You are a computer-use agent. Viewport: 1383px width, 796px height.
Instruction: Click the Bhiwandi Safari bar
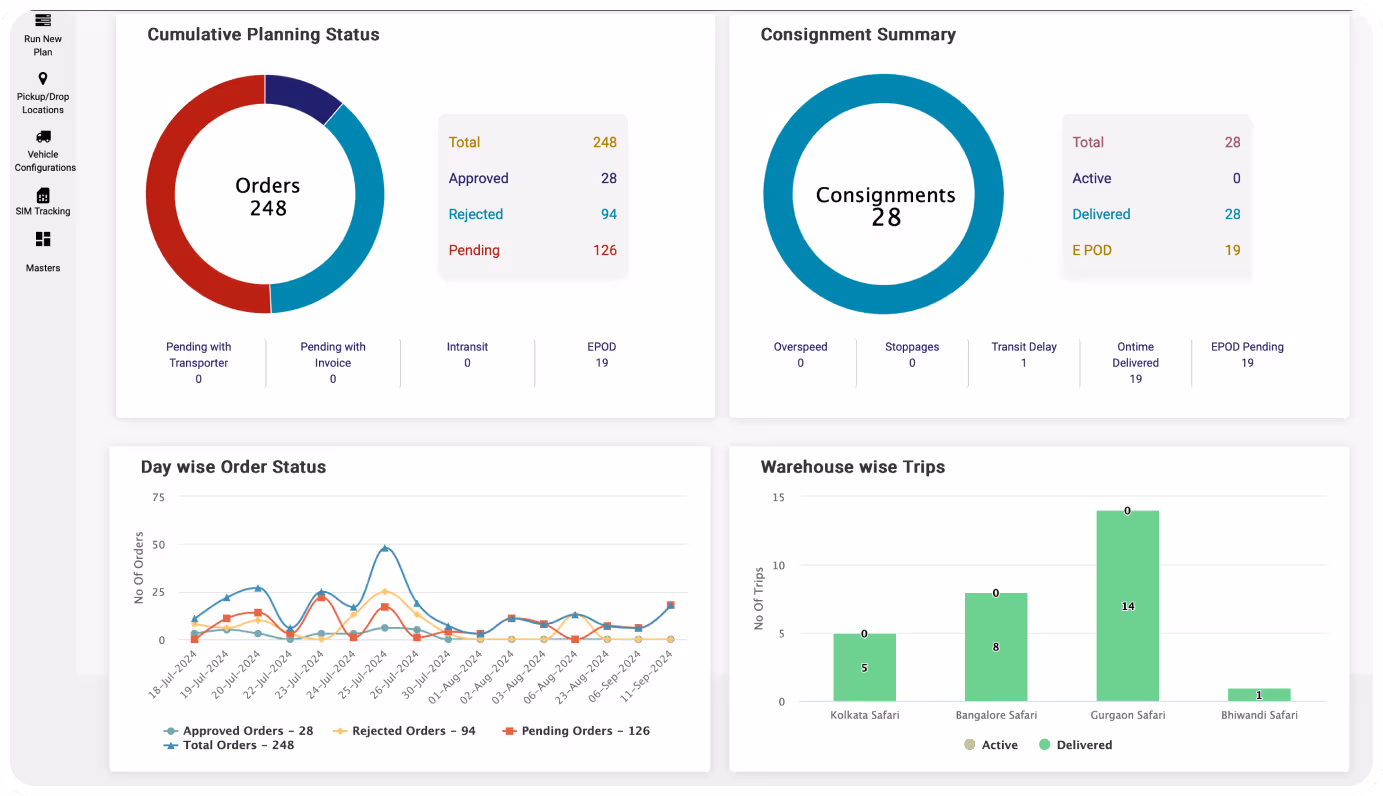pyautogui.click(x=1259, y=694)
